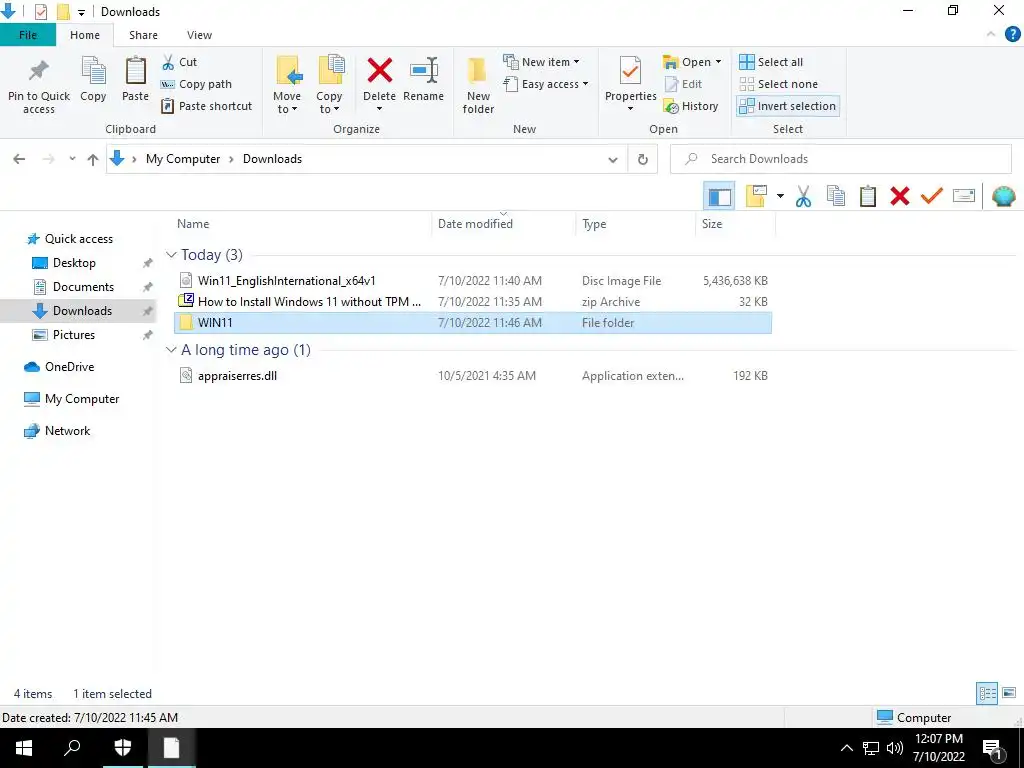
Task: Open the Help question mark icon
Action: tap(1012, 34)
